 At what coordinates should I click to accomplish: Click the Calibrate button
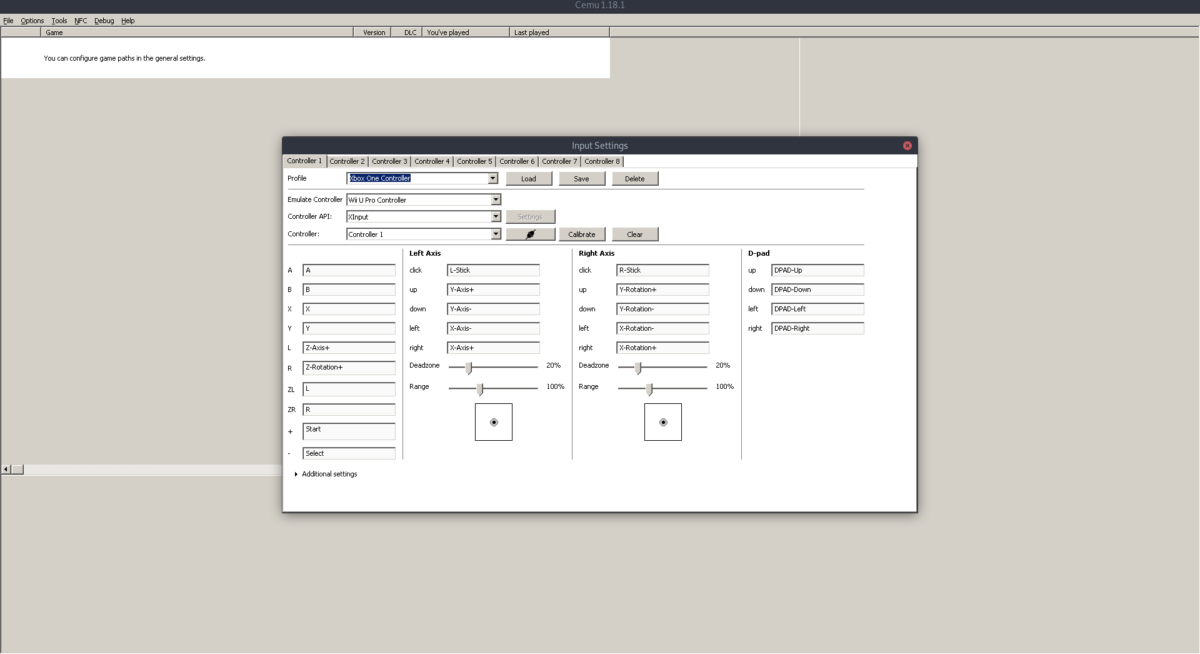tap(582, 234)
